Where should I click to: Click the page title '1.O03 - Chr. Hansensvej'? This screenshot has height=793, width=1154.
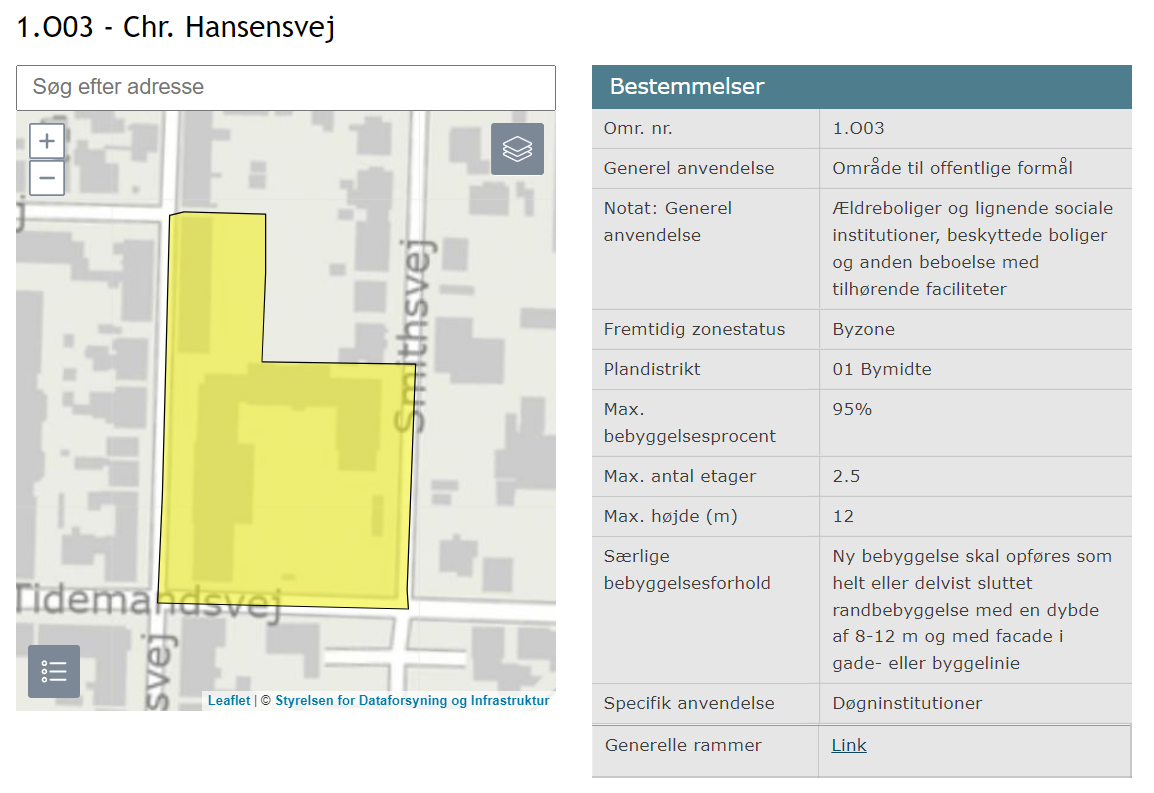pos(176,27)
